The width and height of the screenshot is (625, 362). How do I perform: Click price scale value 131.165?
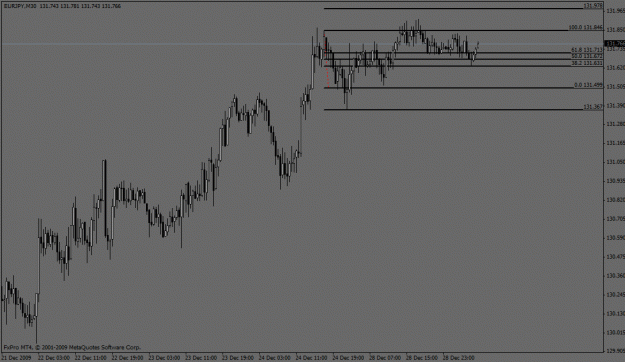click(615, 143)
